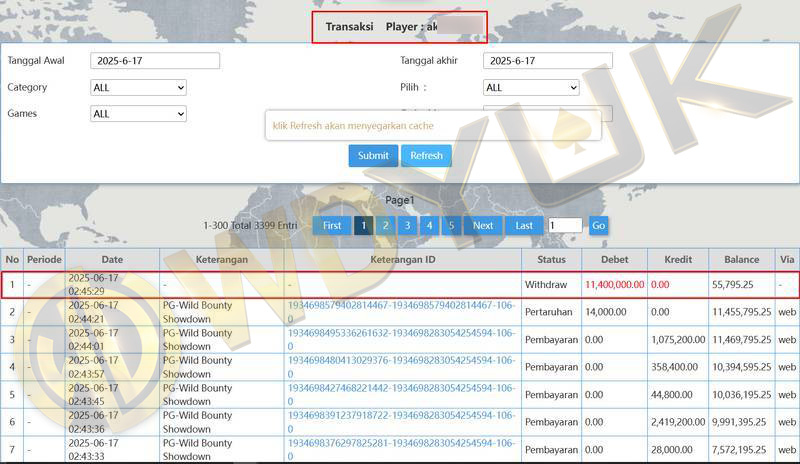This screenshot has height=464, width=800.
Task: Select page 2 in pagination
Action: pyautogui.click(x=385, y=226)
